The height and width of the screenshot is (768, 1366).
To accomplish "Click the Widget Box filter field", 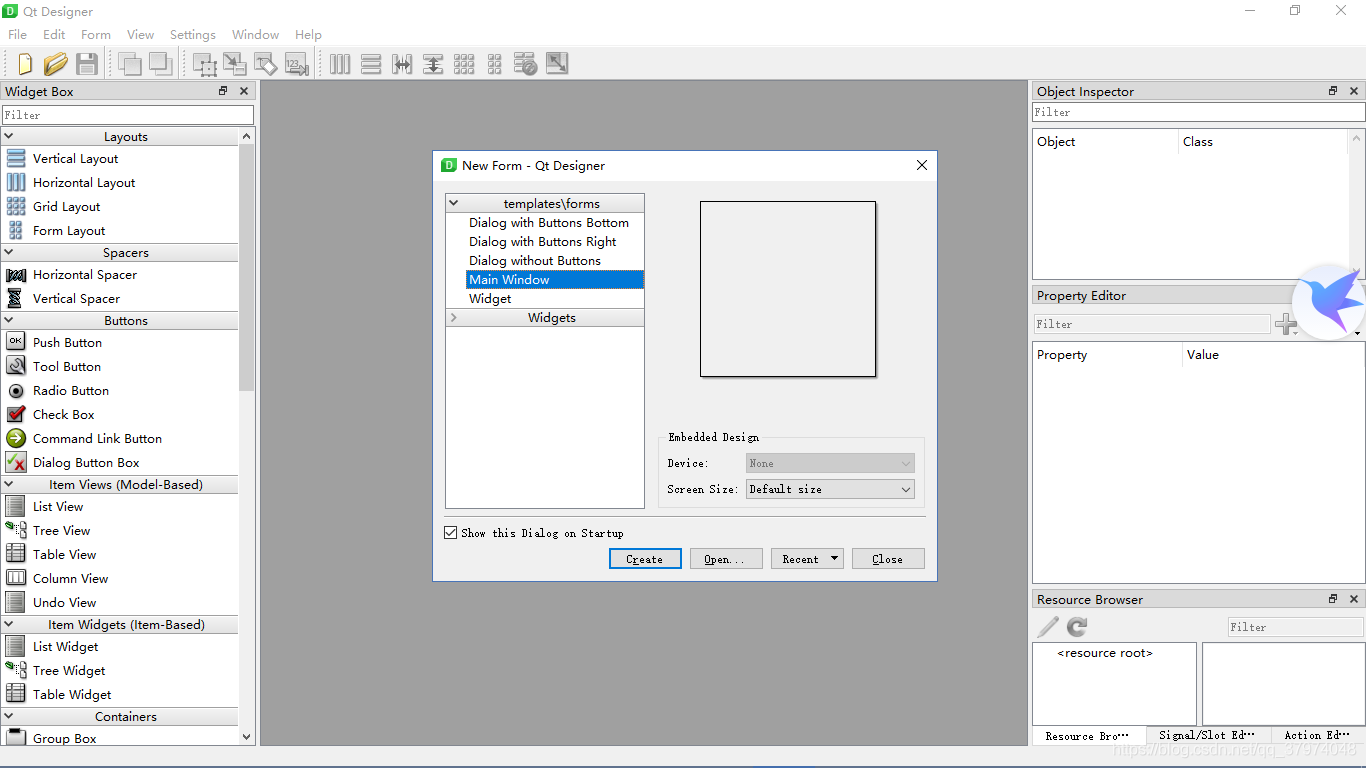I will [x=127, y=115].
